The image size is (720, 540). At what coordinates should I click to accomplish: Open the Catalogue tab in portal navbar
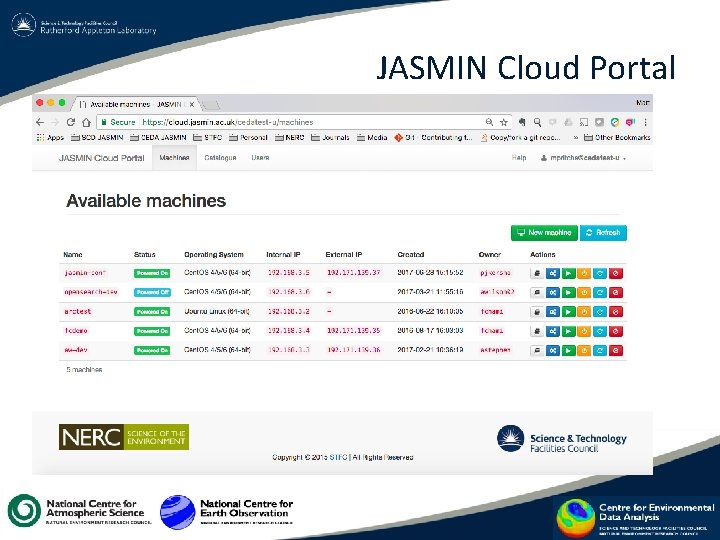pos(220,158)
